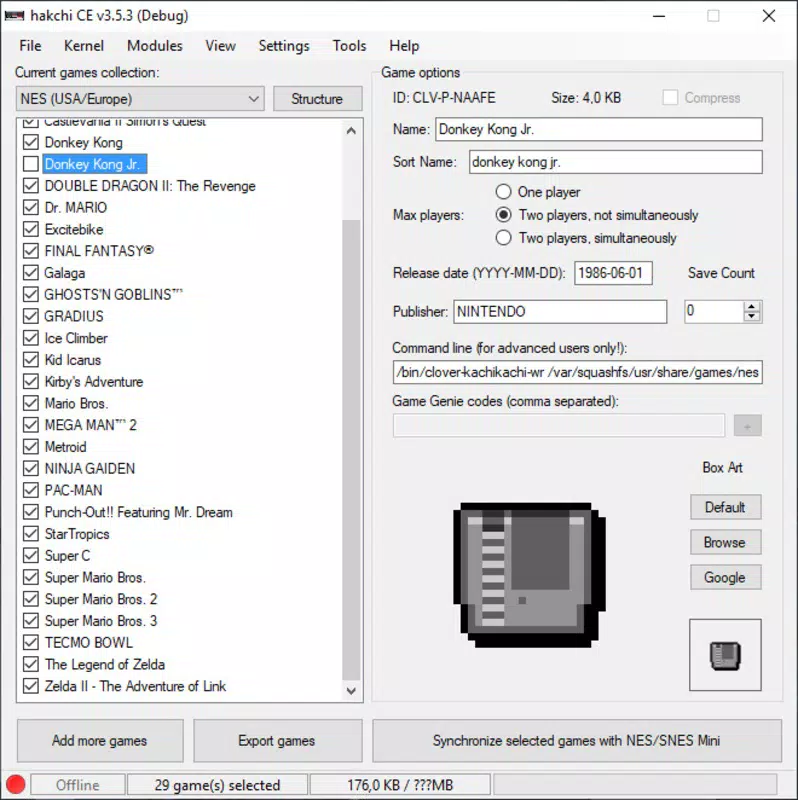This screenshot has height=800, width=798.
Task: Click the Structure button
Action: pyautogui.click(x=317, y=98)
